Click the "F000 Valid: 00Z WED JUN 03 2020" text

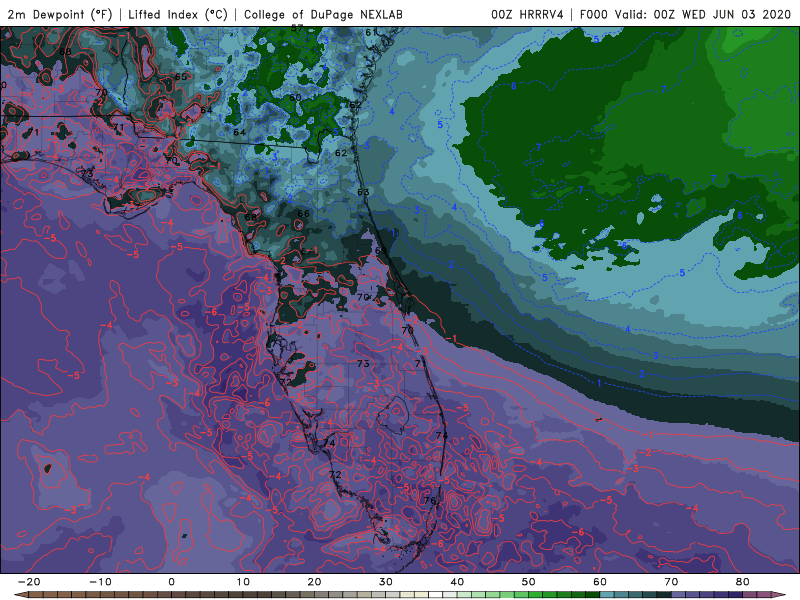tap(685, 14)
